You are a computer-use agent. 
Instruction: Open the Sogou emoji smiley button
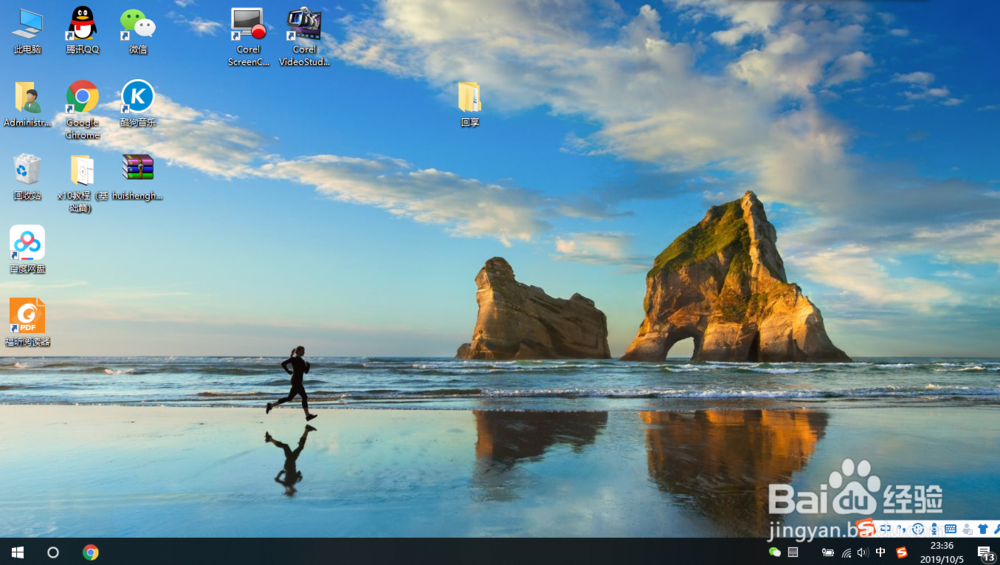point(918,529)
